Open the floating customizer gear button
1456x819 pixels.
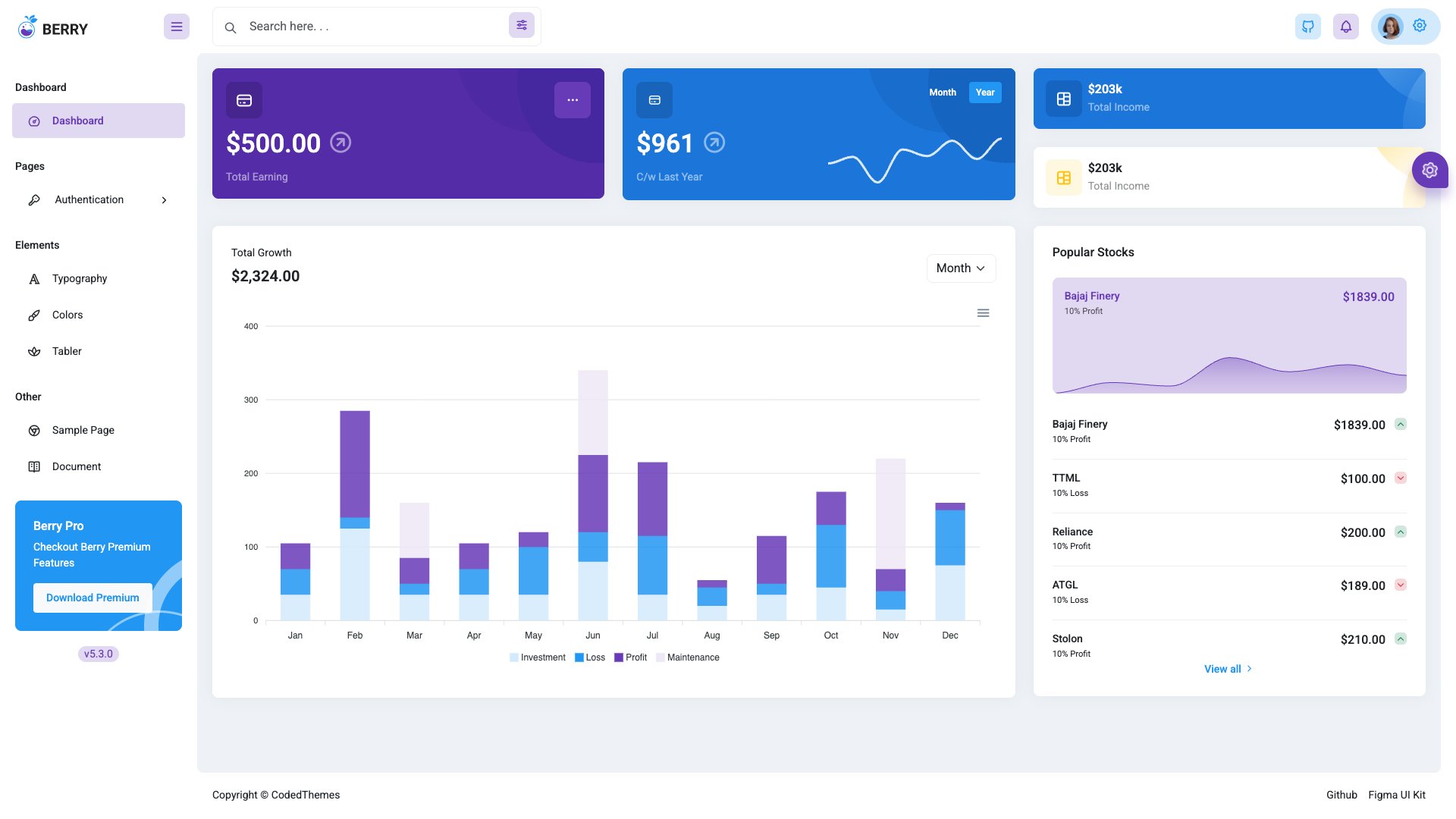(1429, 170)
